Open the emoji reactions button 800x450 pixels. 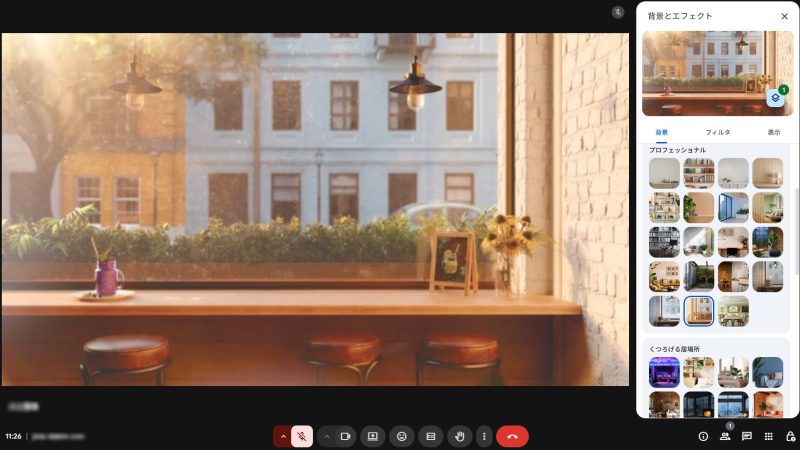point(402,436)
